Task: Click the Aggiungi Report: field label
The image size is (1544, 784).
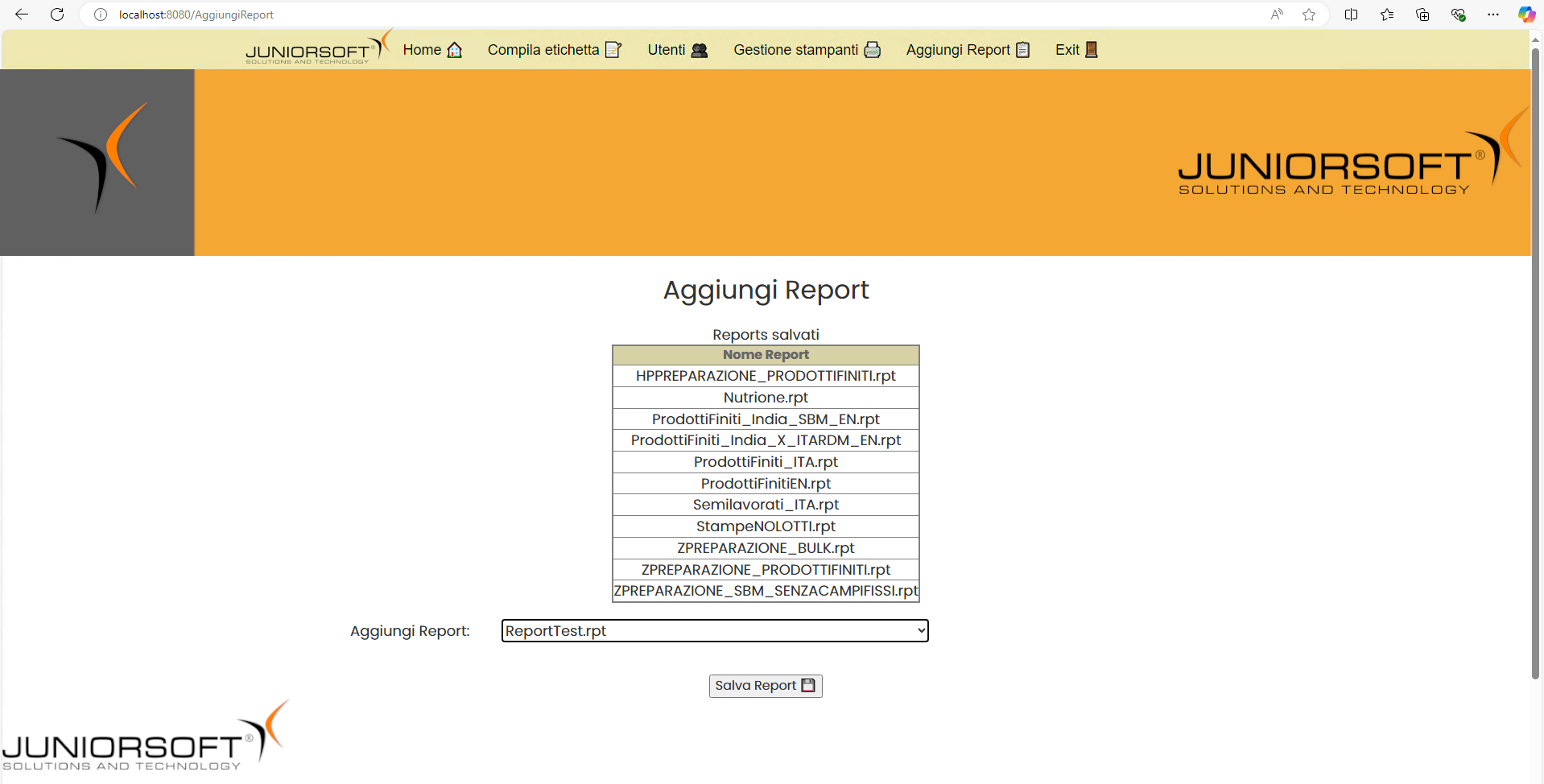Action: tap(410, 631)
